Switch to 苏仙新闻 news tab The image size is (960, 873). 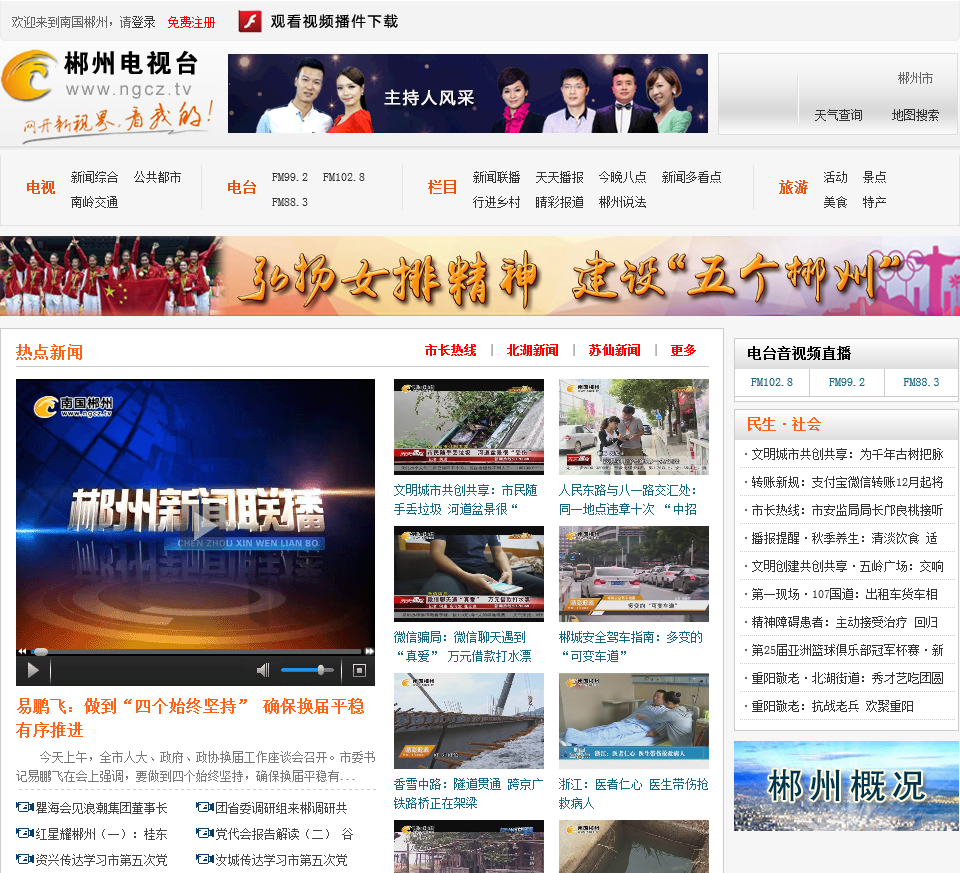point(615,350)
